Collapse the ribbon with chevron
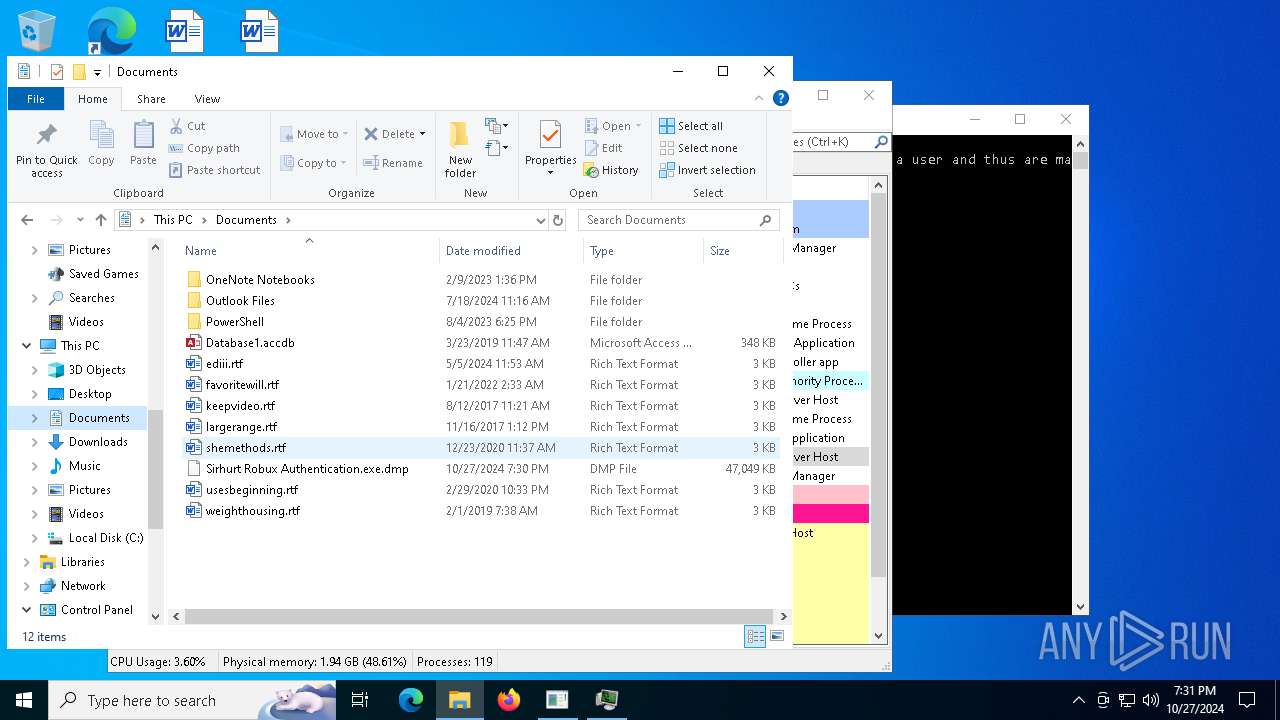 [758, 98]
